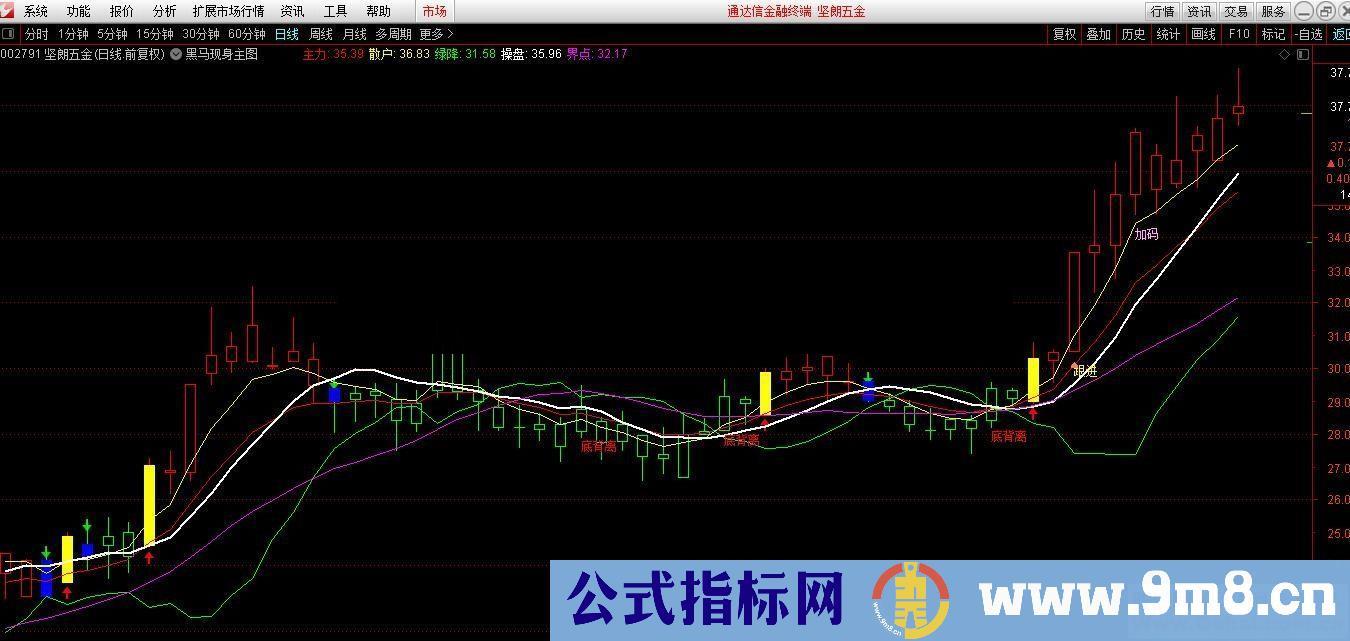
Task: Open the 资讯 menu in menu bar
Action: [x=292, y=11]
